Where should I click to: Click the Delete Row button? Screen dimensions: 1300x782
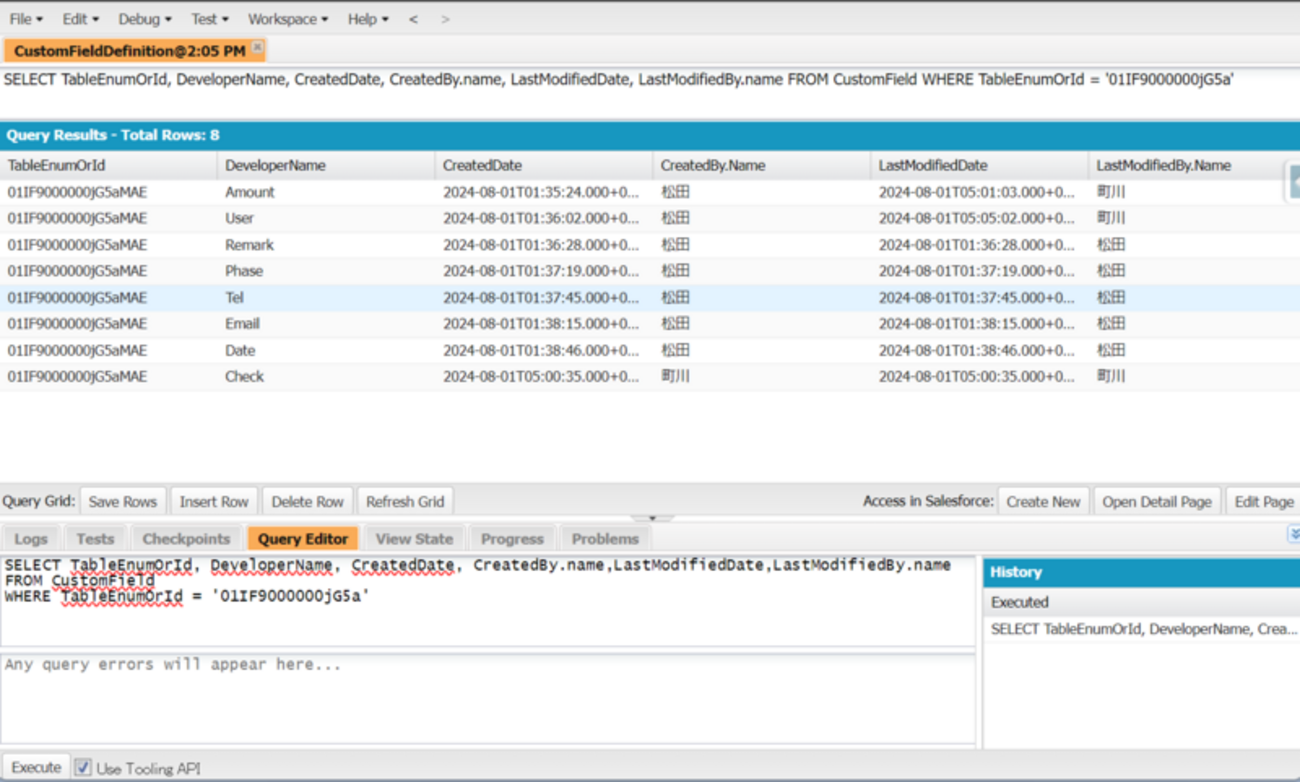click(308, 502)
